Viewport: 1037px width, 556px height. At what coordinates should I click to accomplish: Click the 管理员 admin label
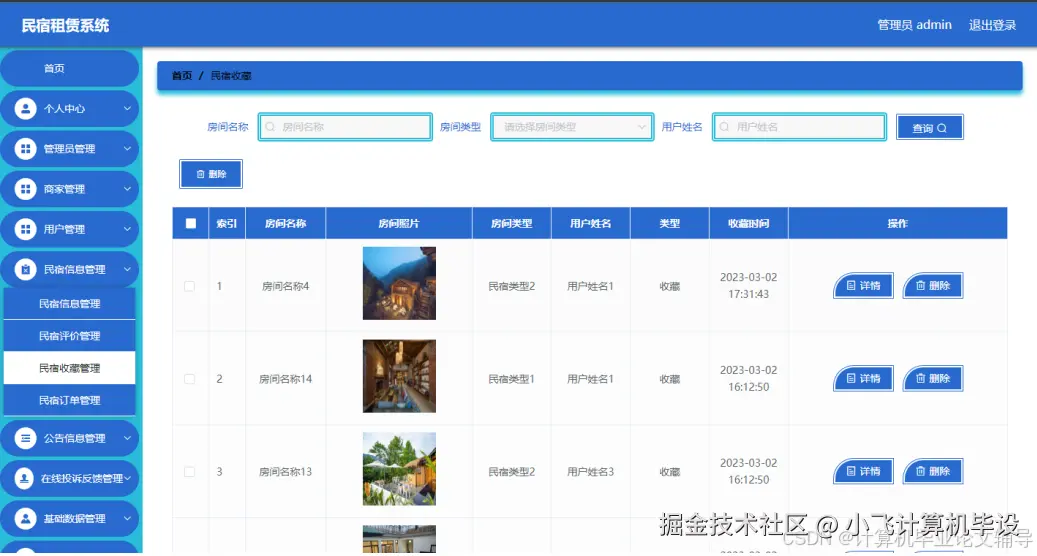pyautogui.click(x=914, y=25)
